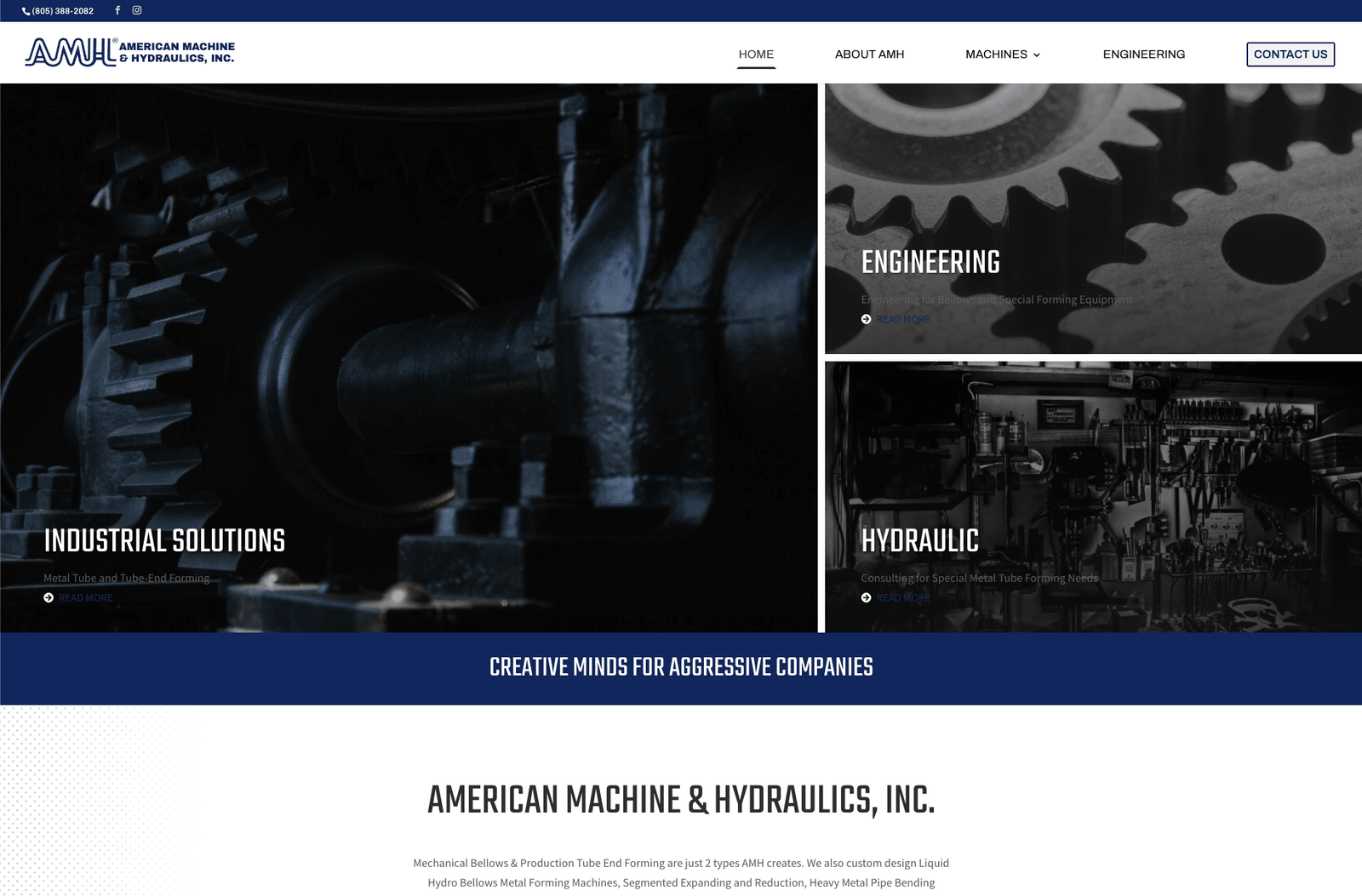
Task: Select the Industrial Solutions heading
Action: pyautogui.click(x=164, y=540)
